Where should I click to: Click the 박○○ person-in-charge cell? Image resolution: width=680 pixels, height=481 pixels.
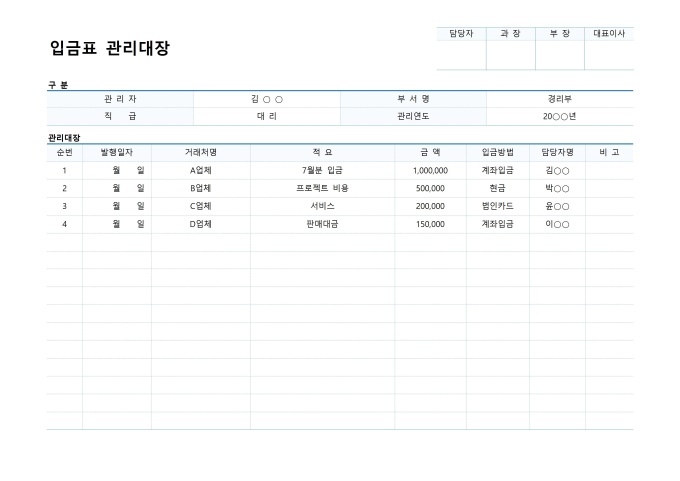(557, 188)
